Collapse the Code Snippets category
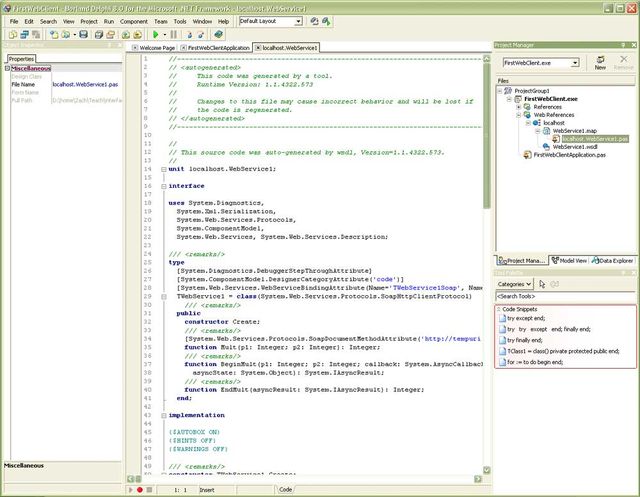Image resolution: width=640 pixels, height=497 pixels. coord(498,309)
